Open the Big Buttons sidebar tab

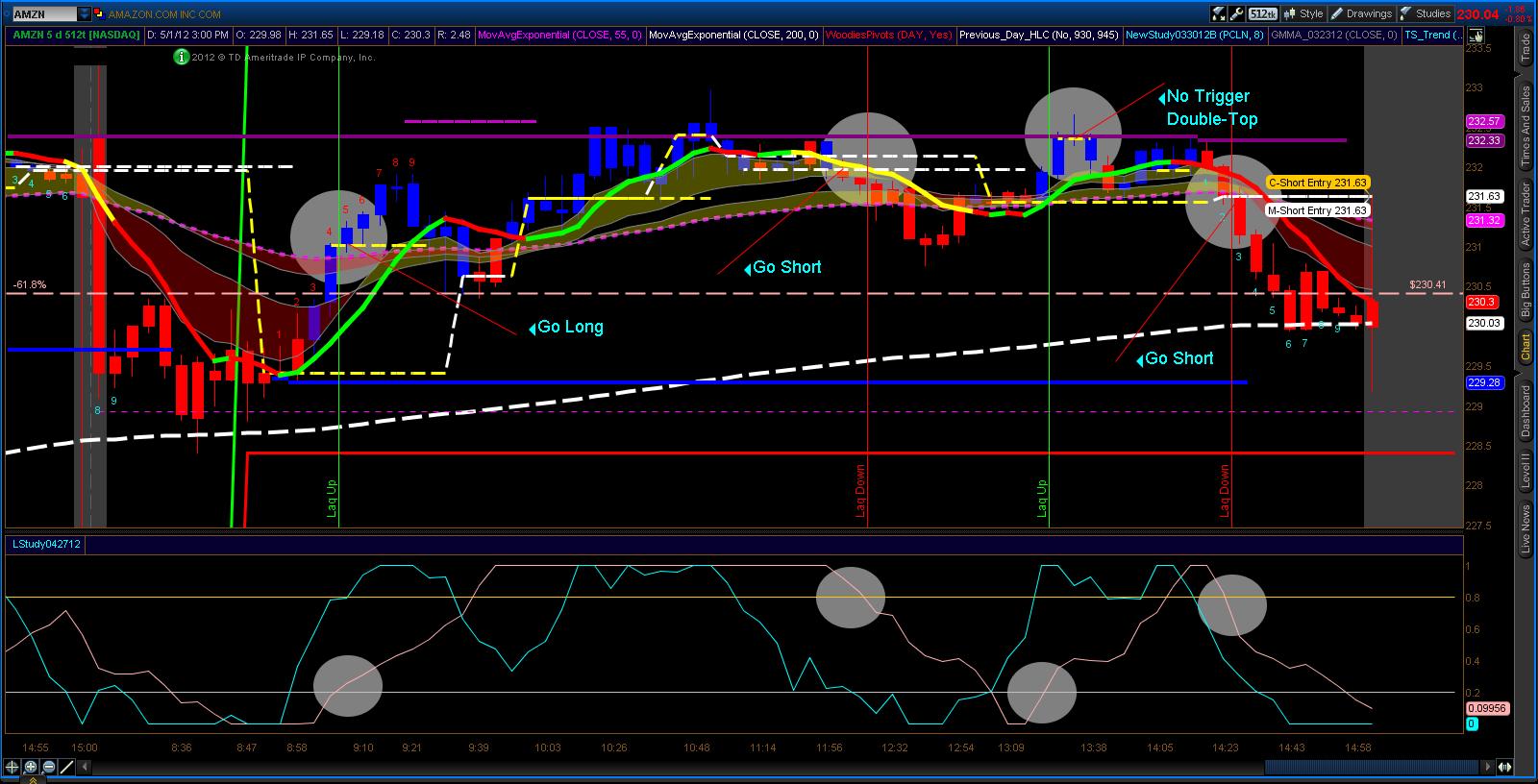pos(1526,290)
